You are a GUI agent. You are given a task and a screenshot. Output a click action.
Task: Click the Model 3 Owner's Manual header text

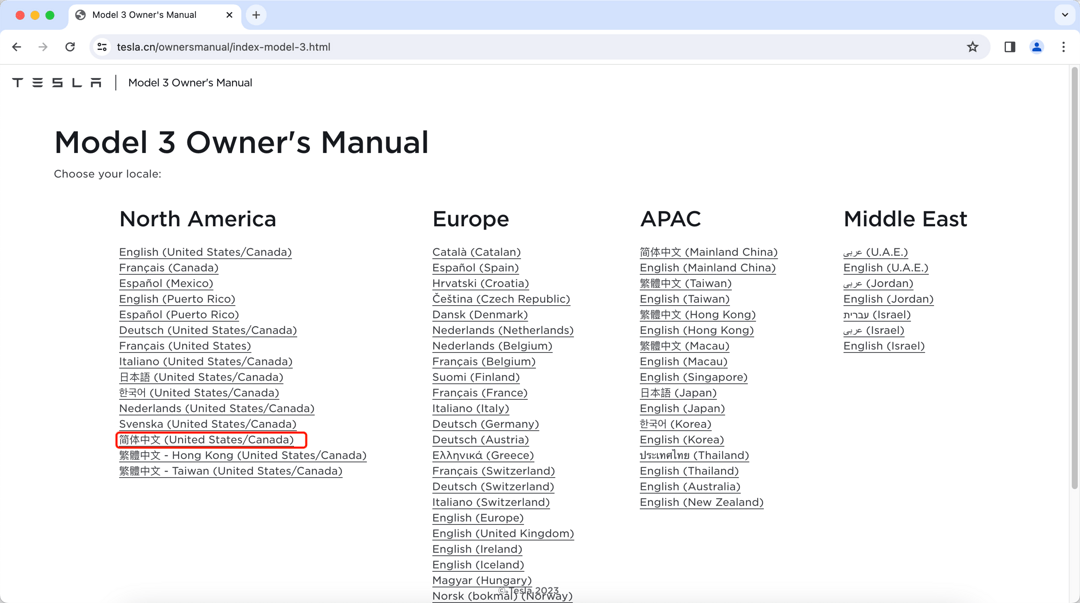190,83
